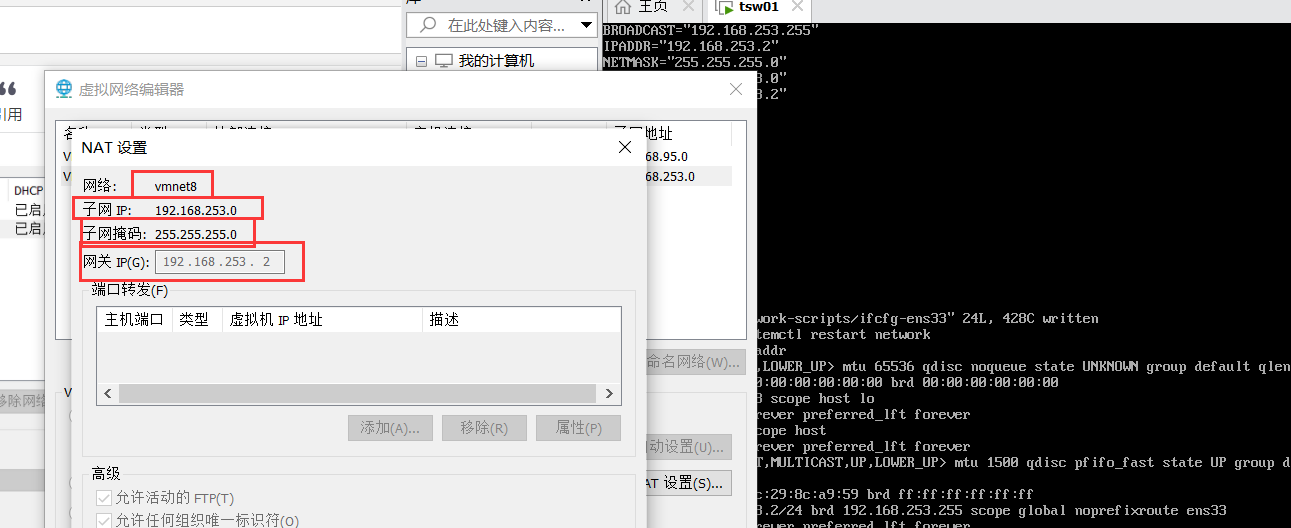Click the 'brd 00:00:00:00:00:00' terminal line
Viewport: 1291px width, 528px height.
(907, 382)
